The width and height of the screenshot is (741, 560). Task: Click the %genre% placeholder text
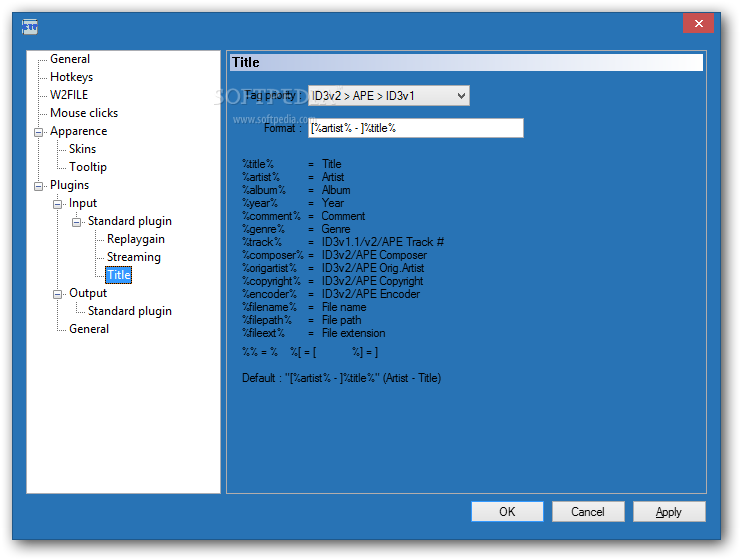point(264,229)
